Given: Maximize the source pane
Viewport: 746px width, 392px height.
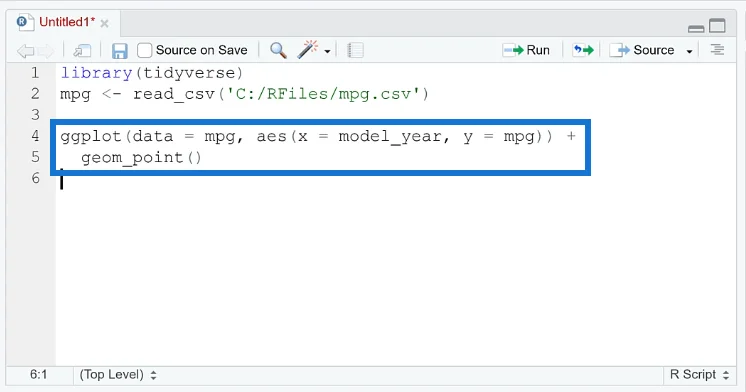Looking at the screenshot, I should click(717, 26).
